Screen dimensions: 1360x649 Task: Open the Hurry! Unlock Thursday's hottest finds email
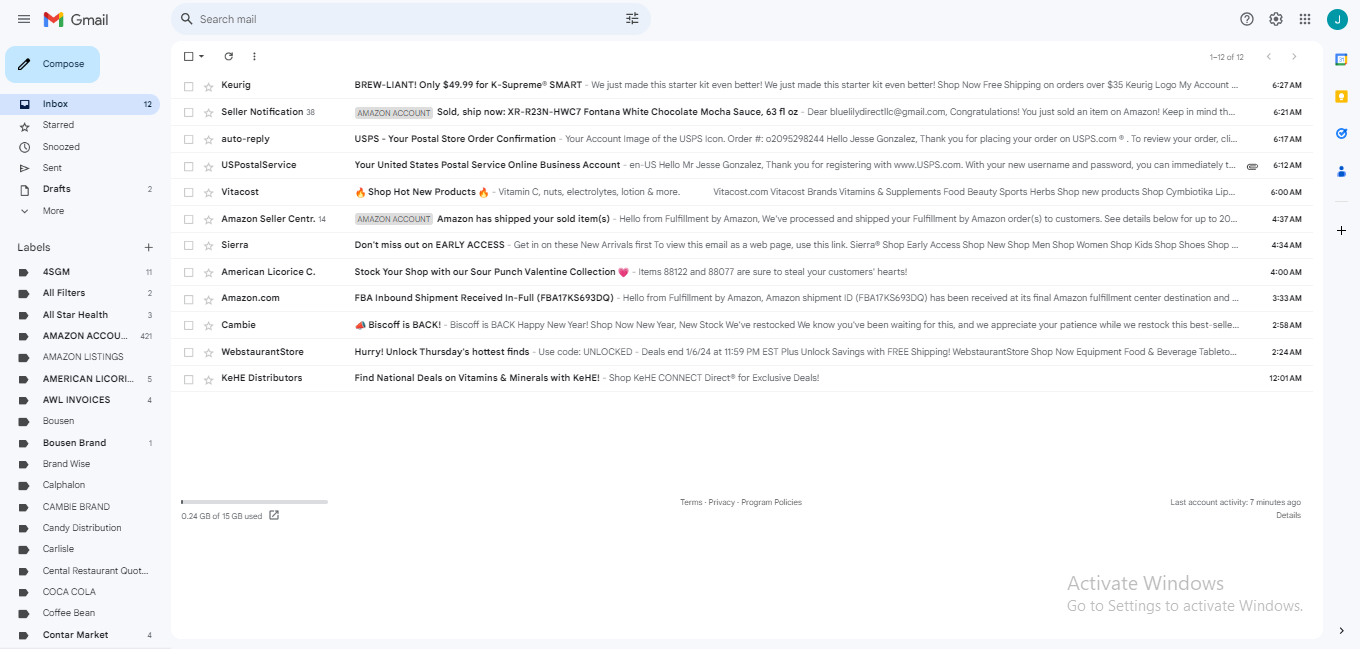[x=740, y=352]
